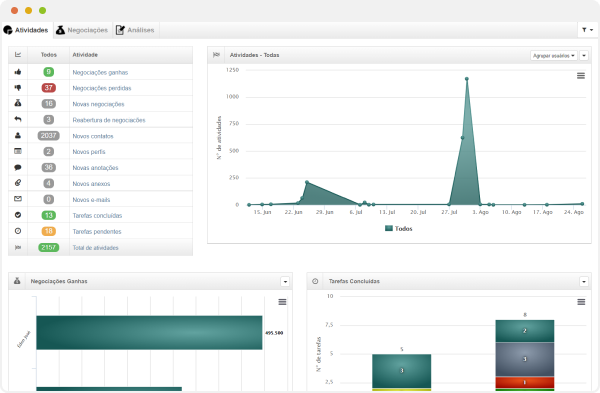Viewport: 600px width, 393px height.
Task: Click thumbs-up icon for Negociações ganhas
Action: (18, 72)
